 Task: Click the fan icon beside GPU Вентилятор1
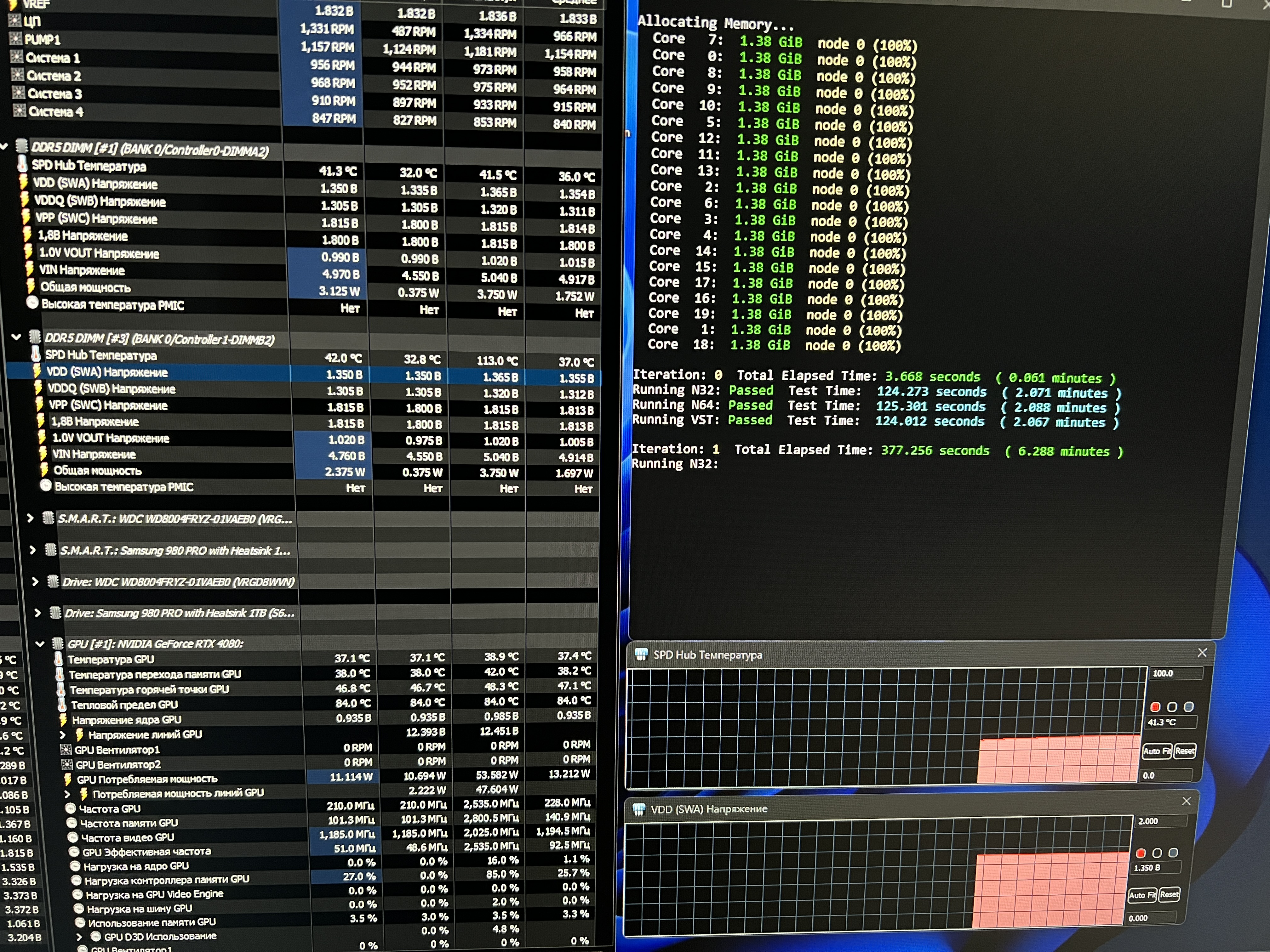click(66, 750)
